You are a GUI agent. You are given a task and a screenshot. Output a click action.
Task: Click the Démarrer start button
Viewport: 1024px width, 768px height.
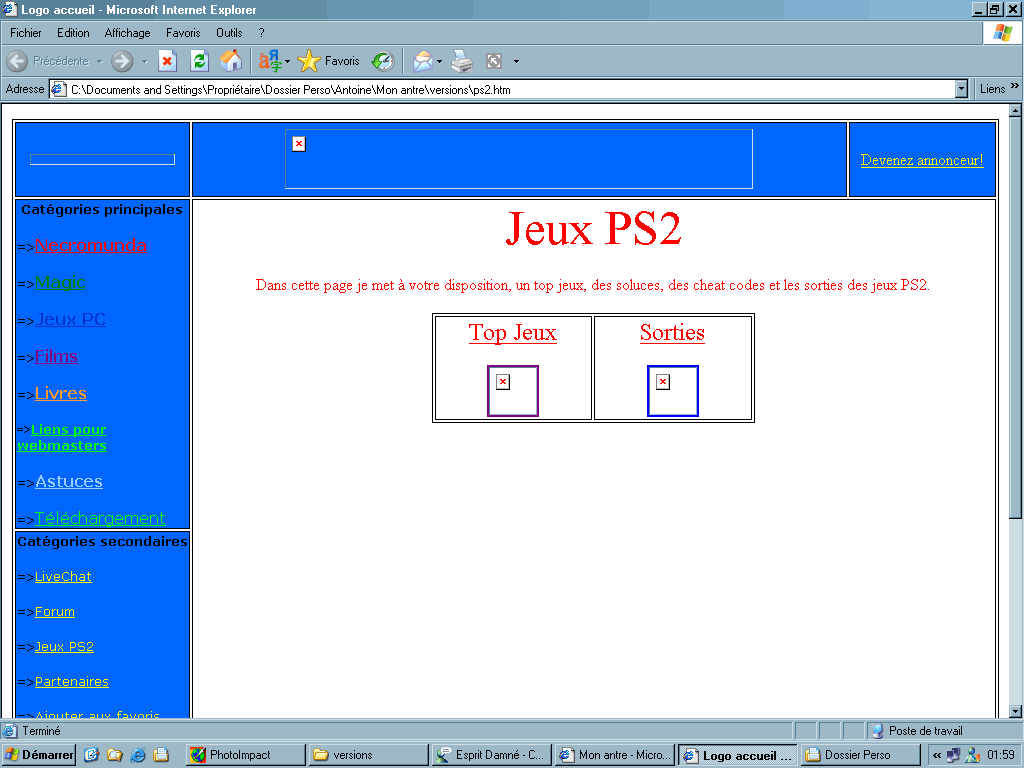pos(39,755)
